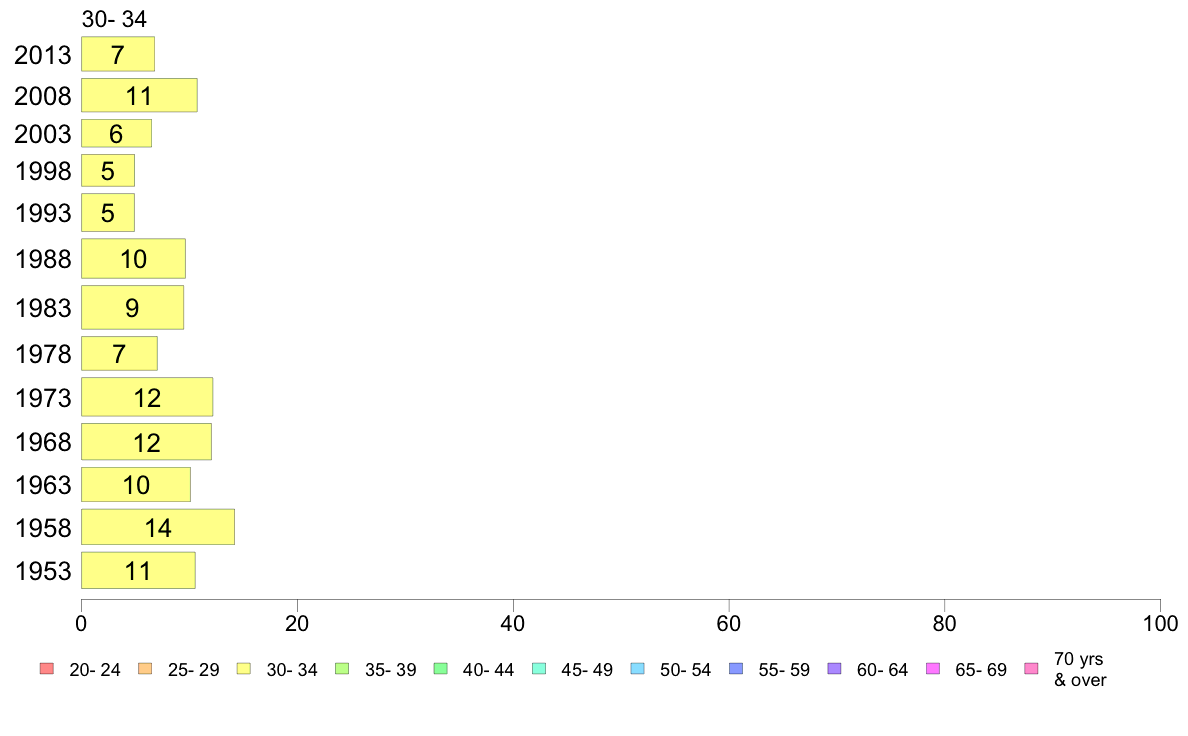Click the 1988 bar showing 10
The height and width of the screenshot is (736, 1188).
pyautogui.click(x=133, y=259)
